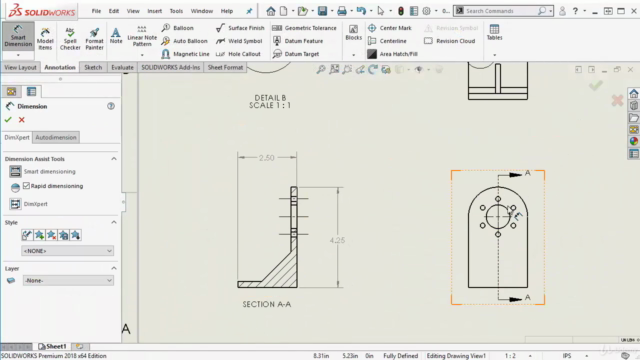Viewport: 640px width, 360px height.
Task: Insert a Datum Target
Action: [296, 54]
